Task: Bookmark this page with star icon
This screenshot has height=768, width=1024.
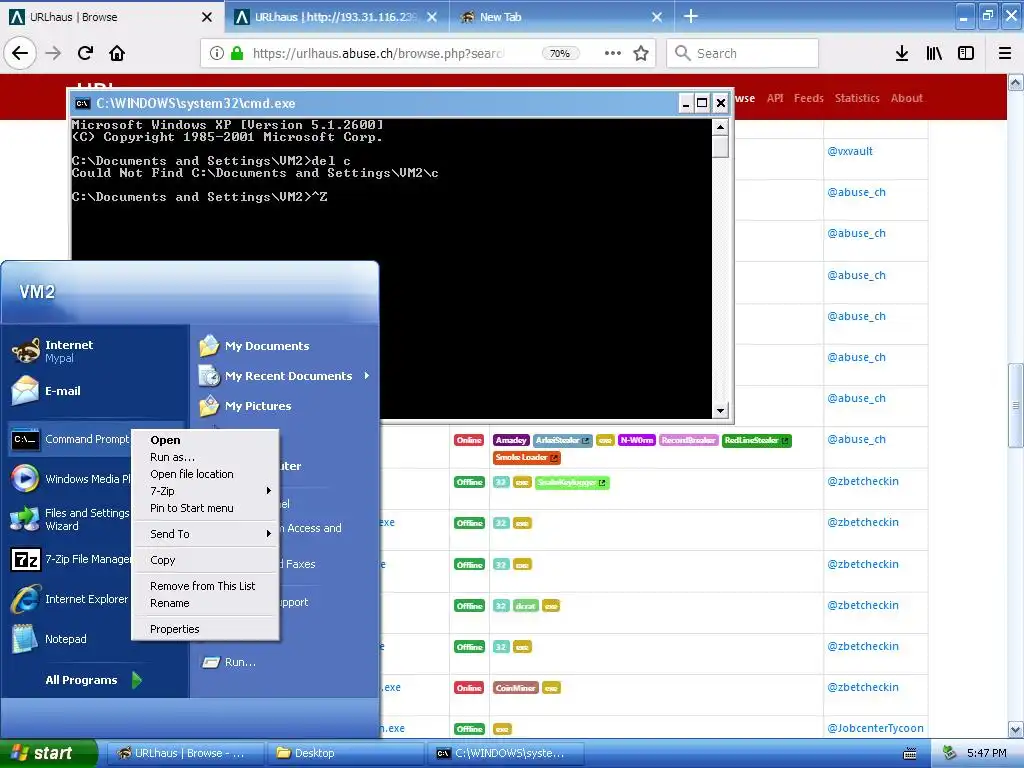Action: tap(641, 53)
